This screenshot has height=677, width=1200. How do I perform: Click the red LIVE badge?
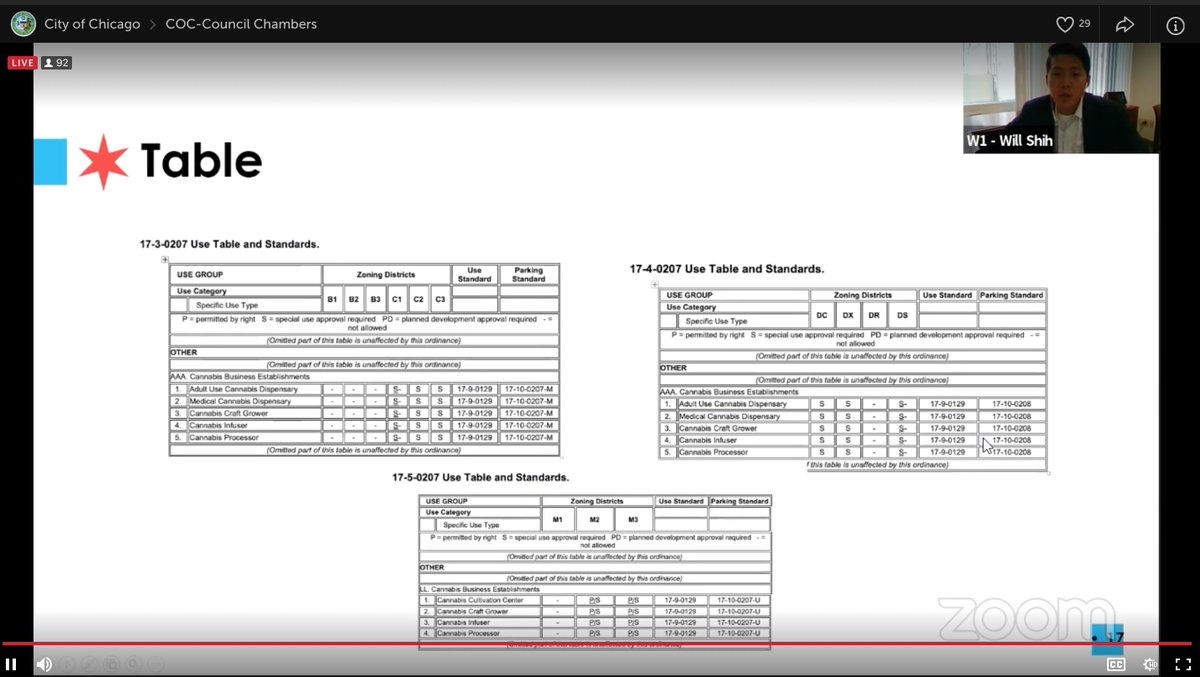point(22,63)
